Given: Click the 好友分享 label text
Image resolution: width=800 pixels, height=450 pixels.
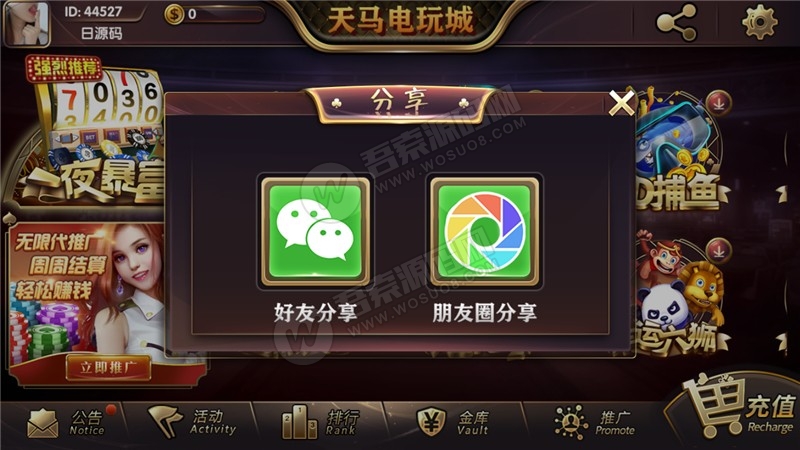Looking at the screenshot, I should [315, 313].
